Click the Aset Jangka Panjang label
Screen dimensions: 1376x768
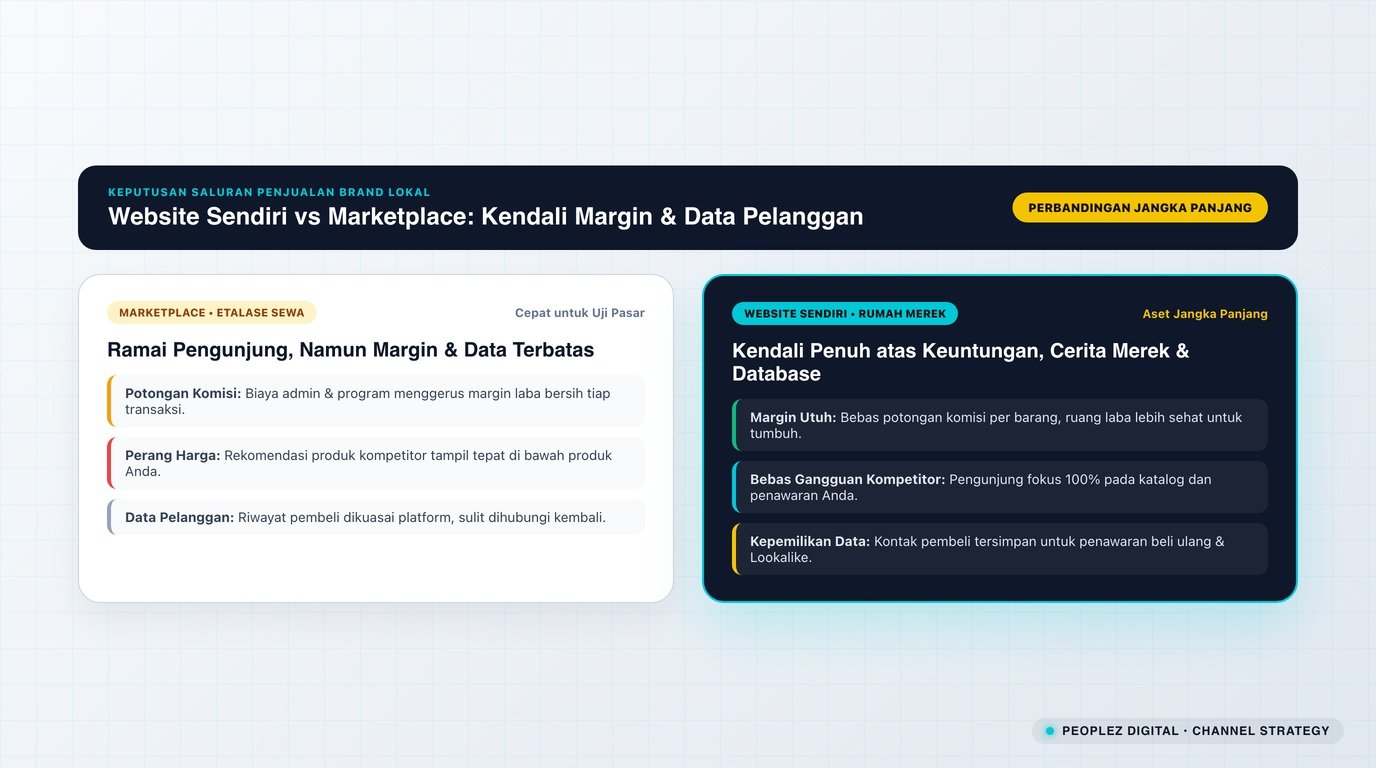click(1205, 314)
